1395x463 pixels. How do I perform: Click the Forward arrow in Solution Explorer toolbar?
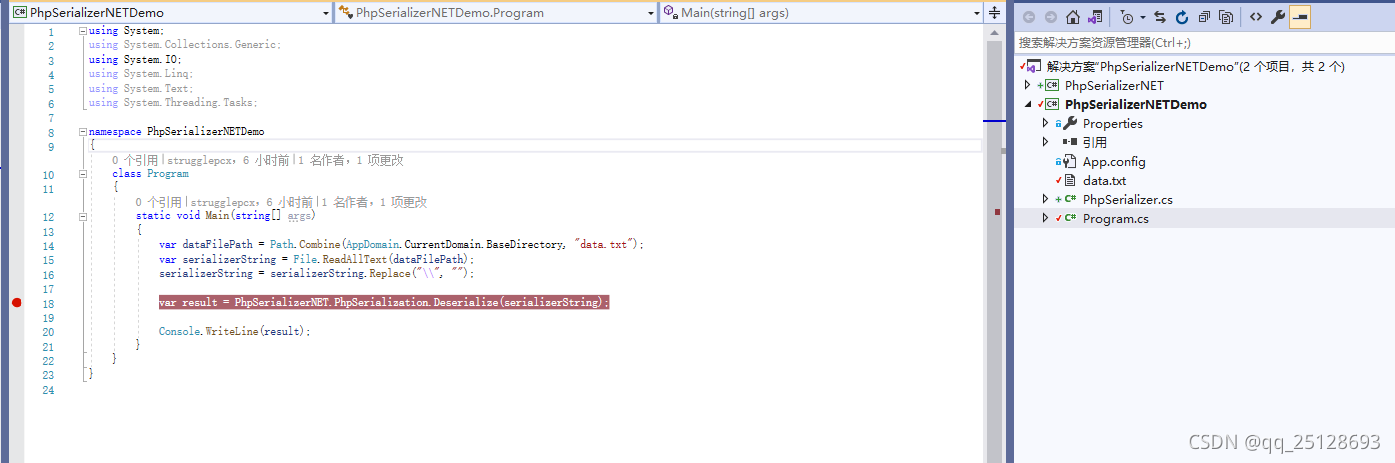1051,17
